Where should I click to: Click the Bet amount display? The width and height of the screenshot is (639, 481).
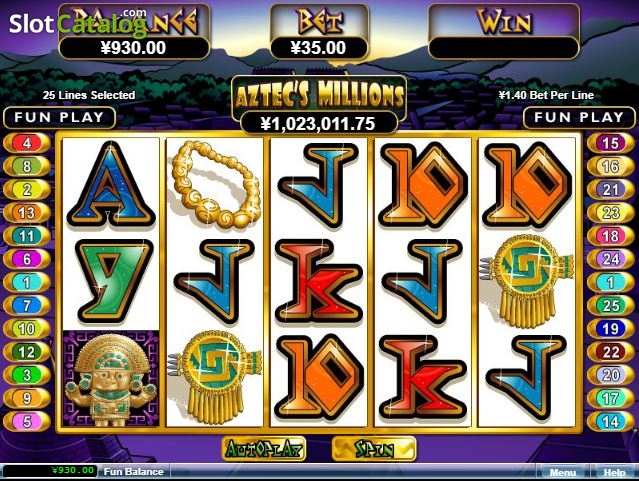(x=319, y=48)
